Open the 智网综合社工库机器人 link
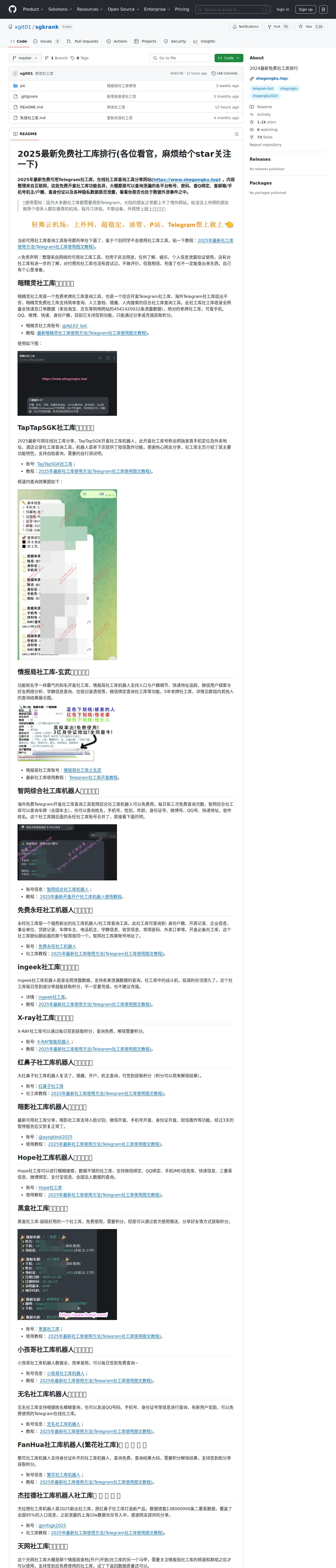The height and width of the screenshot is (1568, 336). [68, 889]
